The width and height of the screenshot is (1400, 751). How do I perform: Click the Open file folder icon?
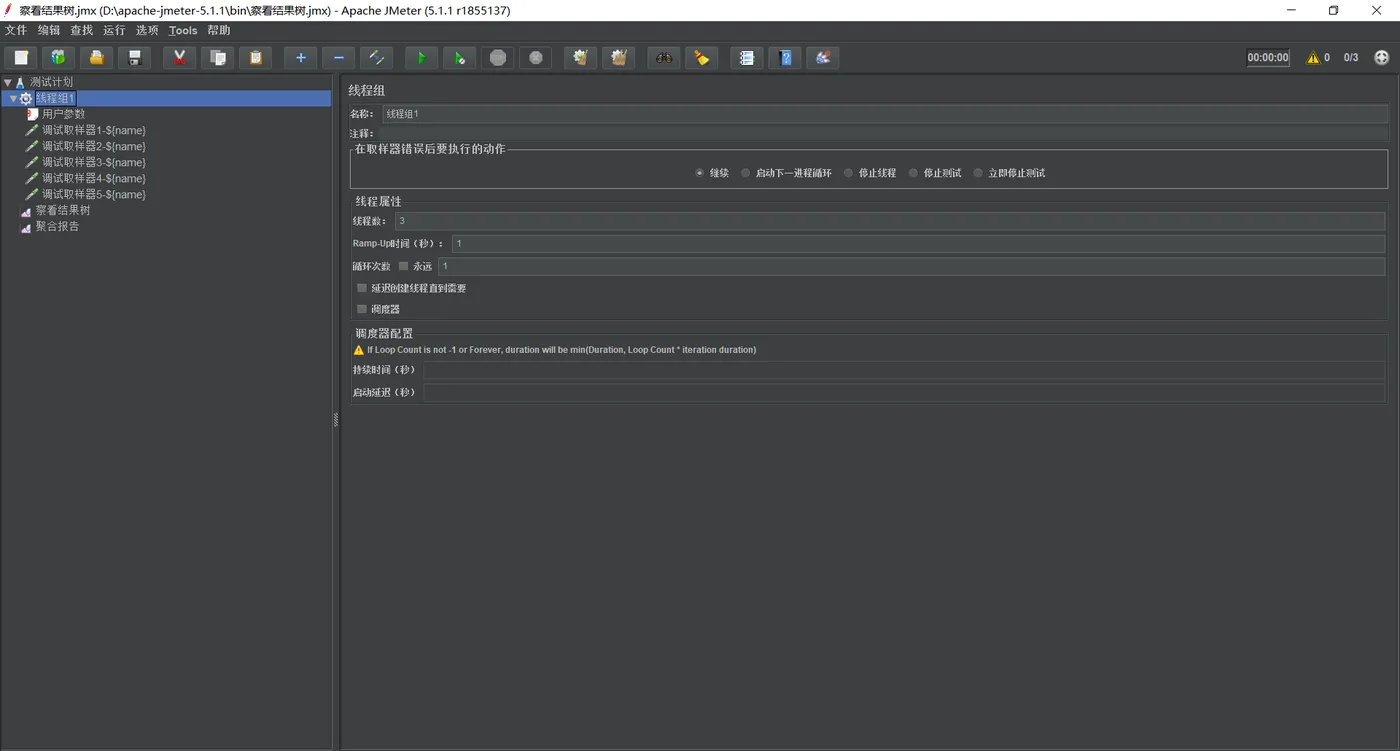(x=96, y=58)
